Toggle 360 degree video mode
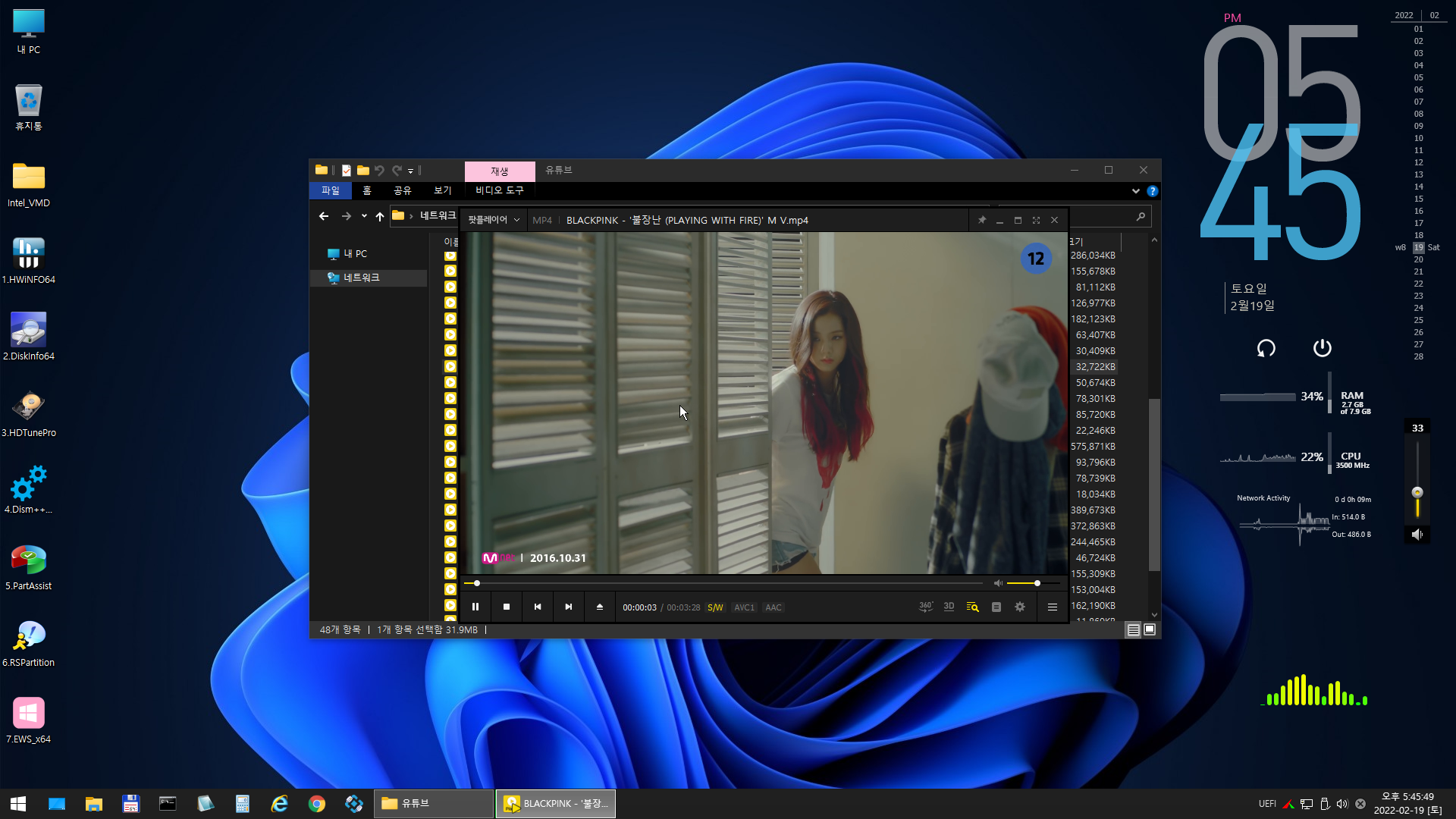This screenshot has height=819, width=1456. (926, 607)
